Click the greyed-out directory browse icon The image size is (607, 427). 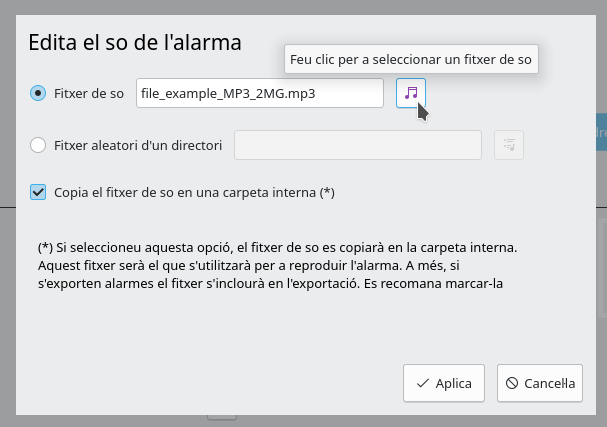(x=509, y=145)
